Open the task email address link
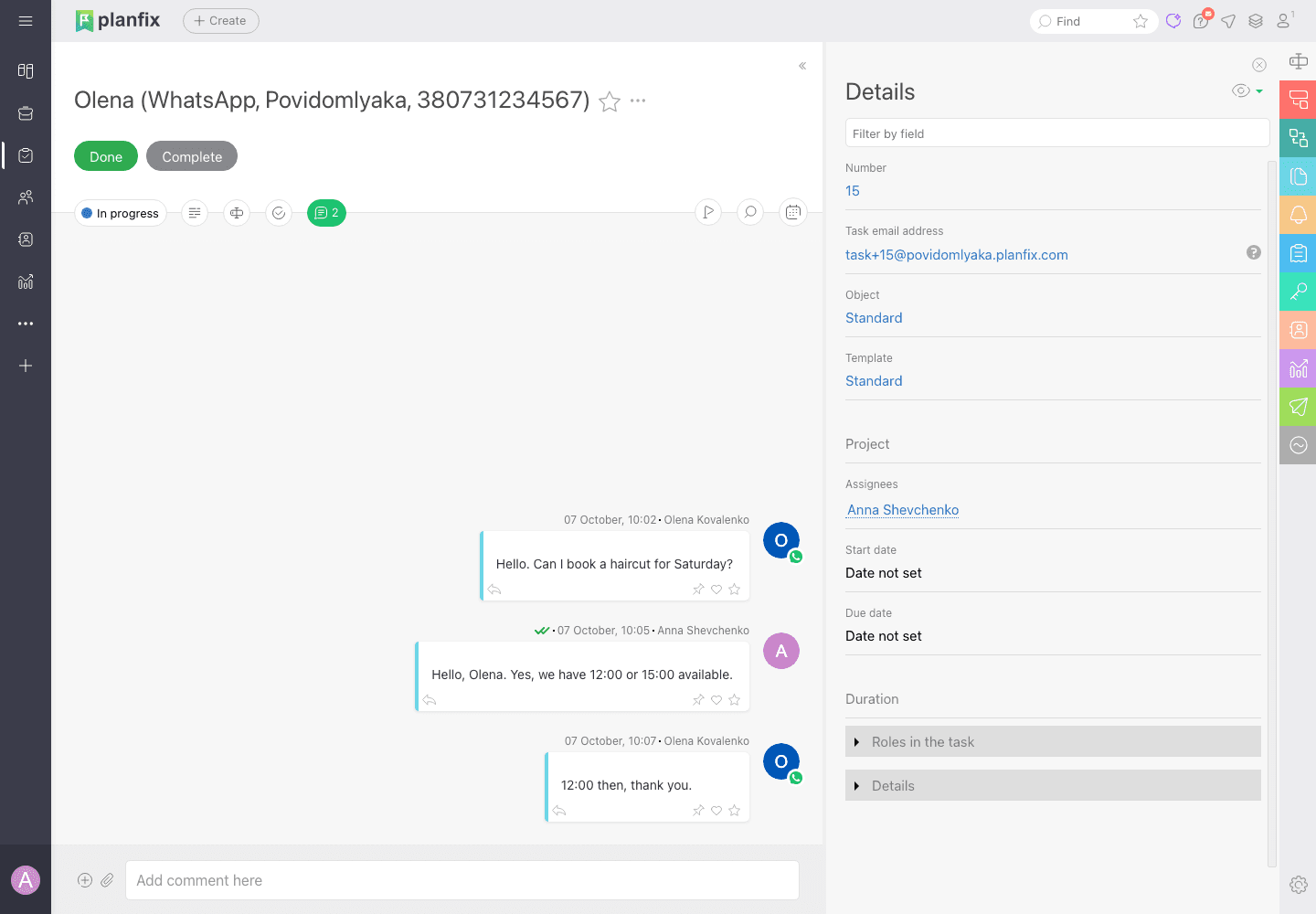The height and width of the screenshot is (914, 1316). [x=957, y=255]
